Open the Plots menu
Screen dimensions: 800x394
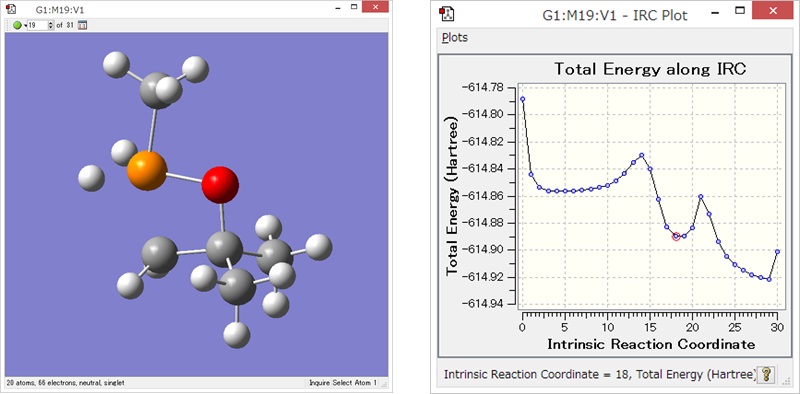[455, 38]
